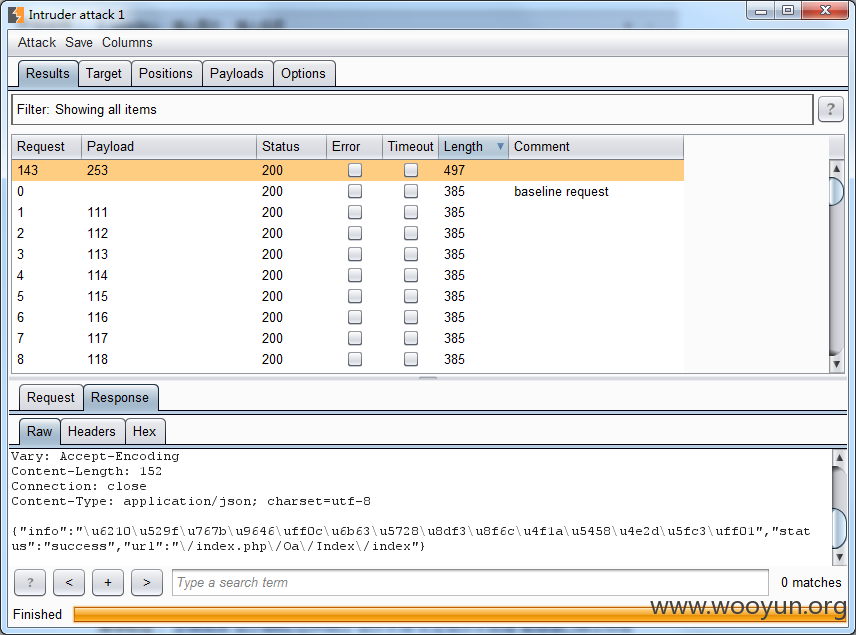
Task: Click the Payload column header
Action: click(169, 147)
